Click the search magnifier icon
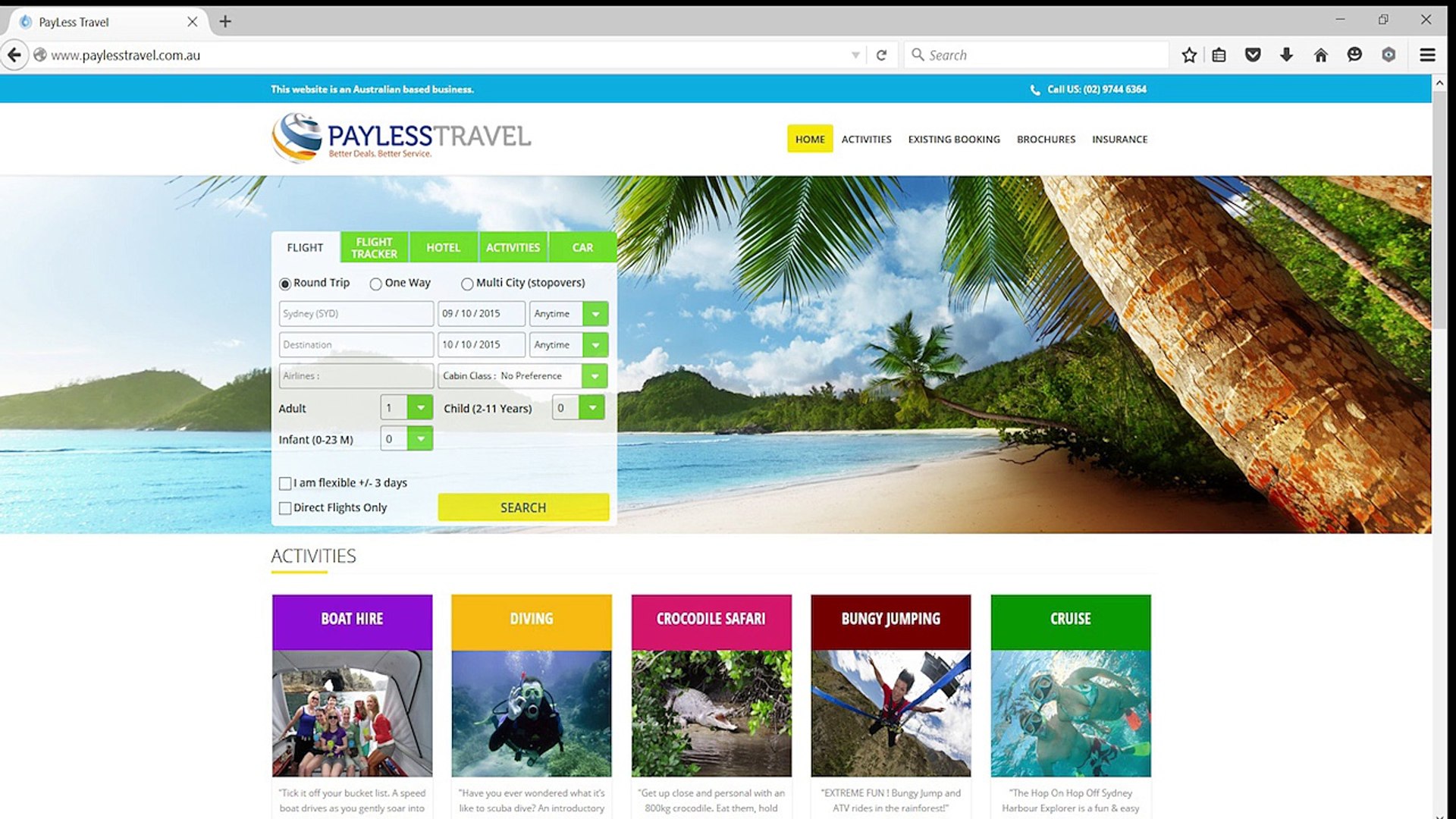The height and width of the screenshot is (819, 1456). [918, 55]
